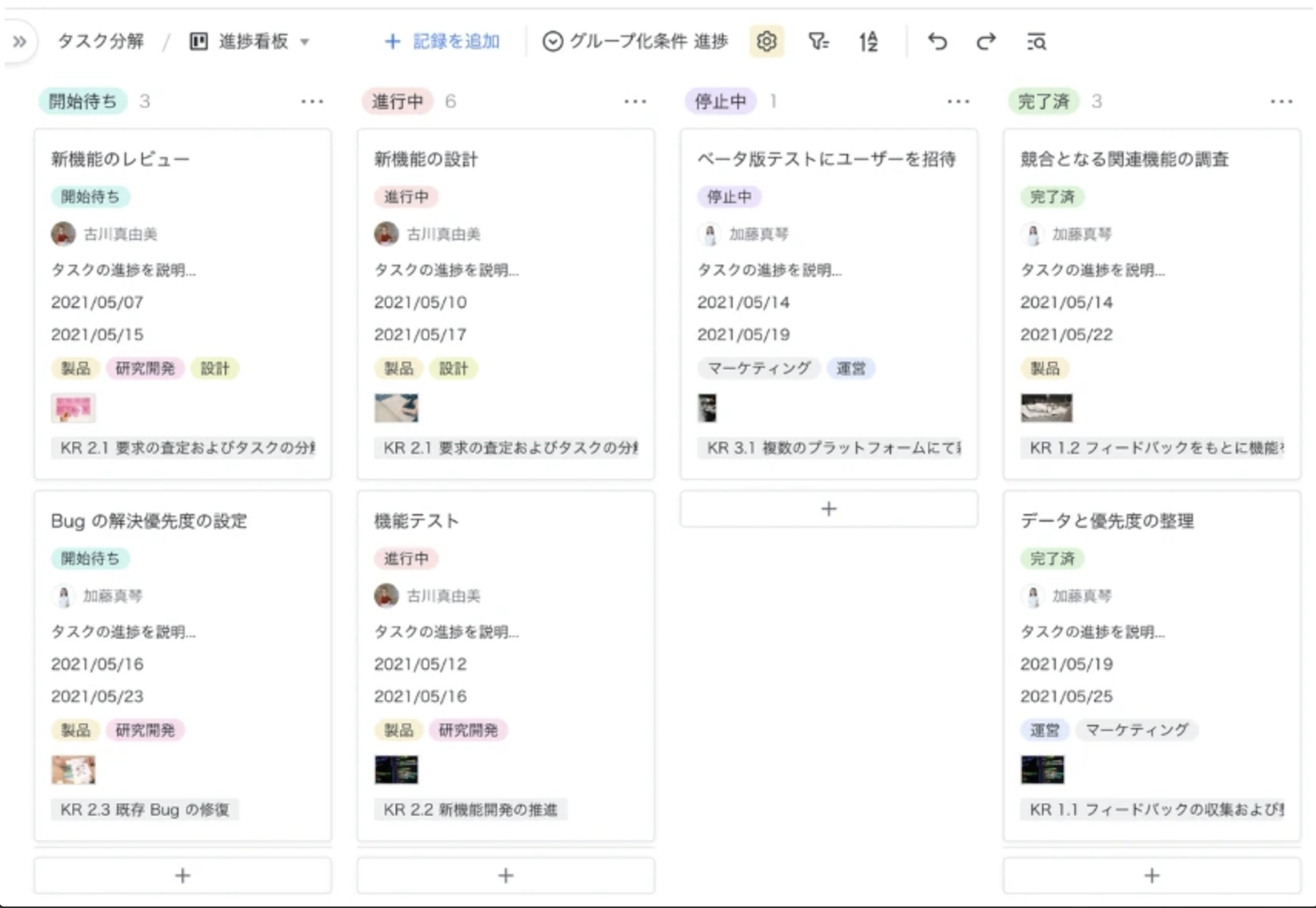
Task: Open more options for 完了済 column
Action: 1281,102
